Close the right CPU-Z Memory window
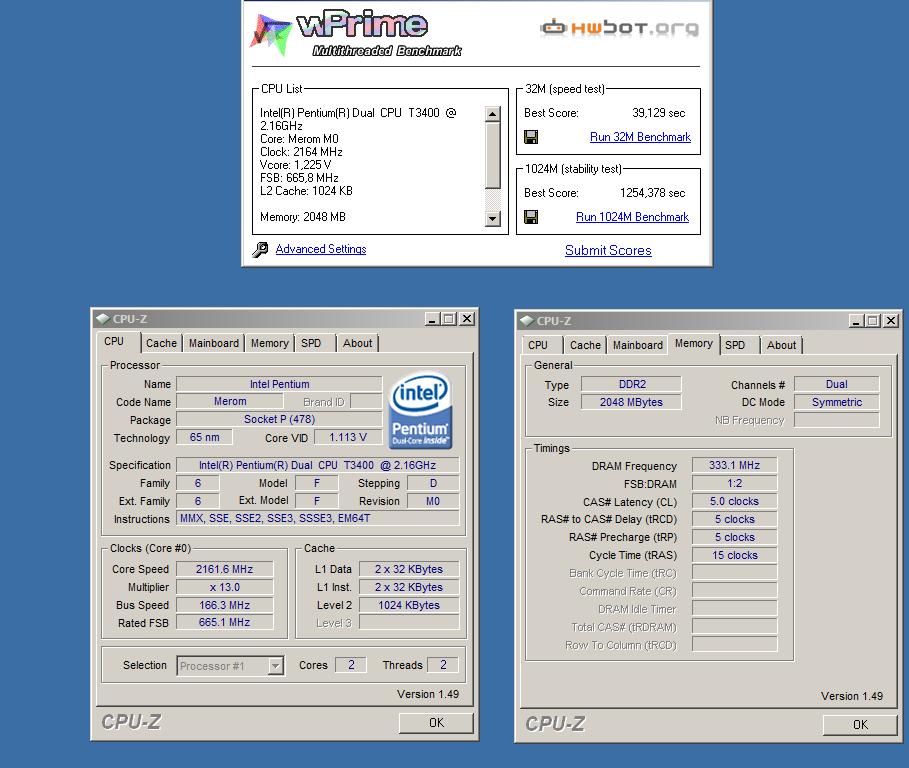Screen dimensions: 909x768 [891, 321]
